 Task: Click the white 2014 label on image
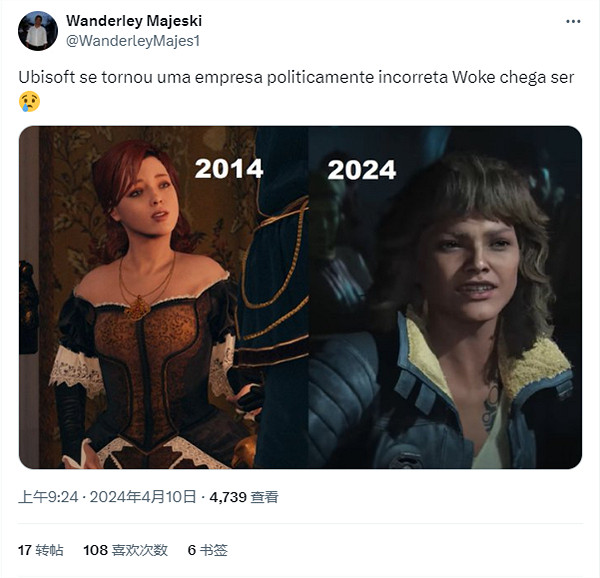point(229,168)
